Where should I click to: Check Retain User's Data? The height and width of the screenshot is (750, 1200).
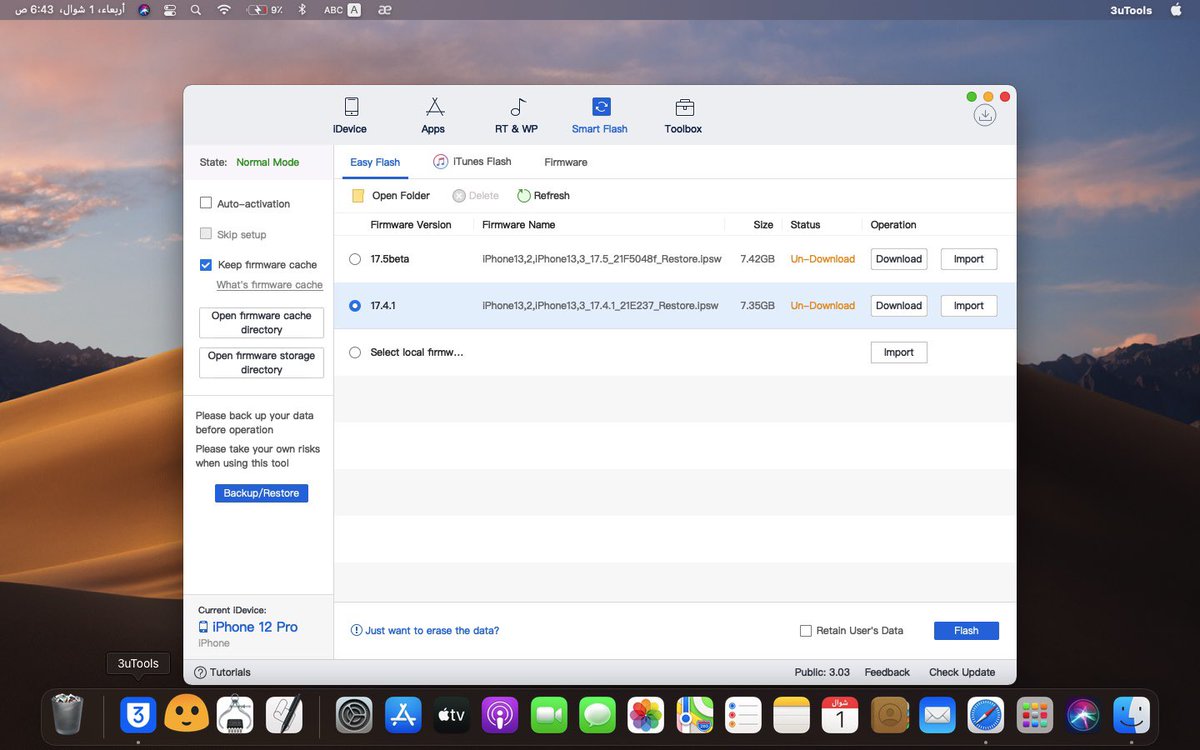(x=806, y=631)
